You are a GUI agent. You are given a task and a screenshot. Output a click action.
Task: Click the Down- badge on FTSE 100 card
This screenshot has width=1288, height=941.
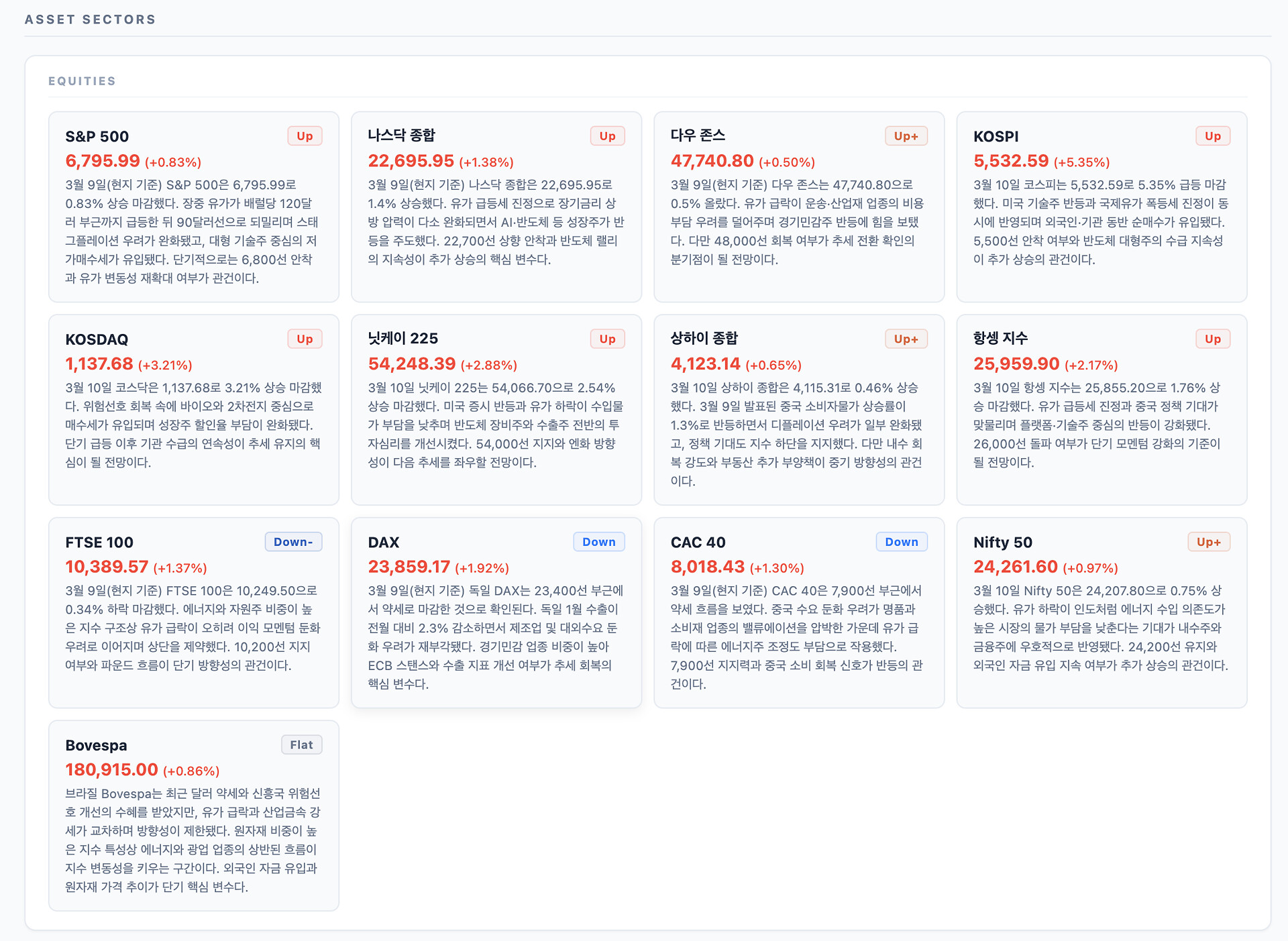(x=293, y=542)
